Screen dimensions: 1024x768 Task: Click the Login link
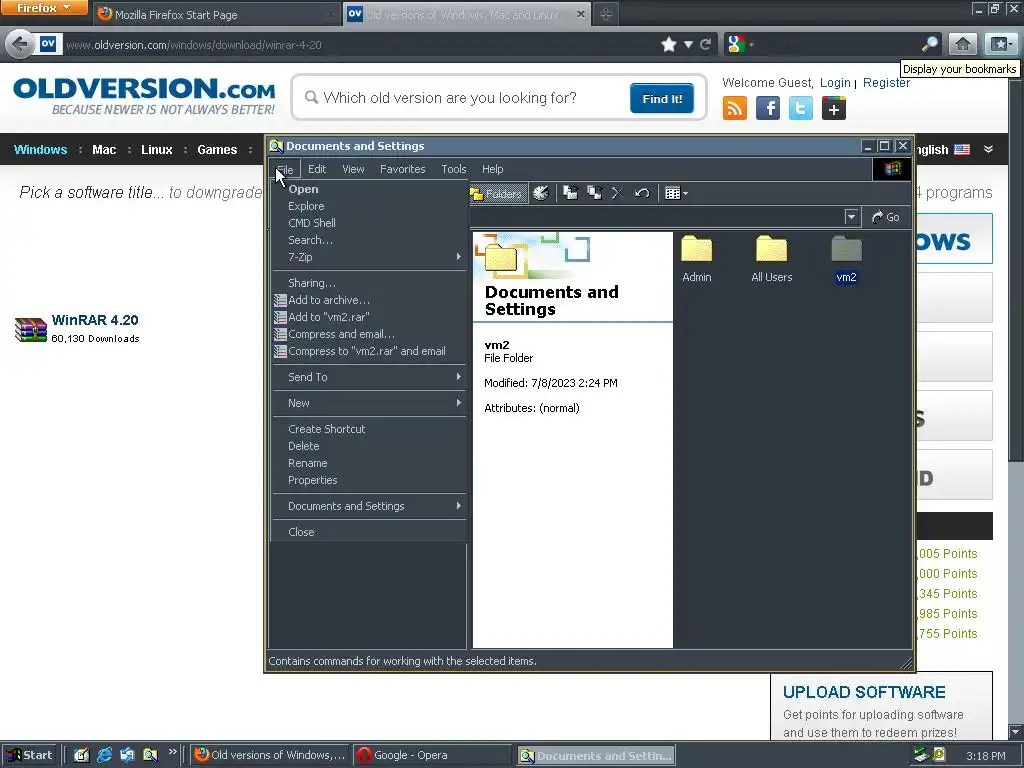coord(835,82)
